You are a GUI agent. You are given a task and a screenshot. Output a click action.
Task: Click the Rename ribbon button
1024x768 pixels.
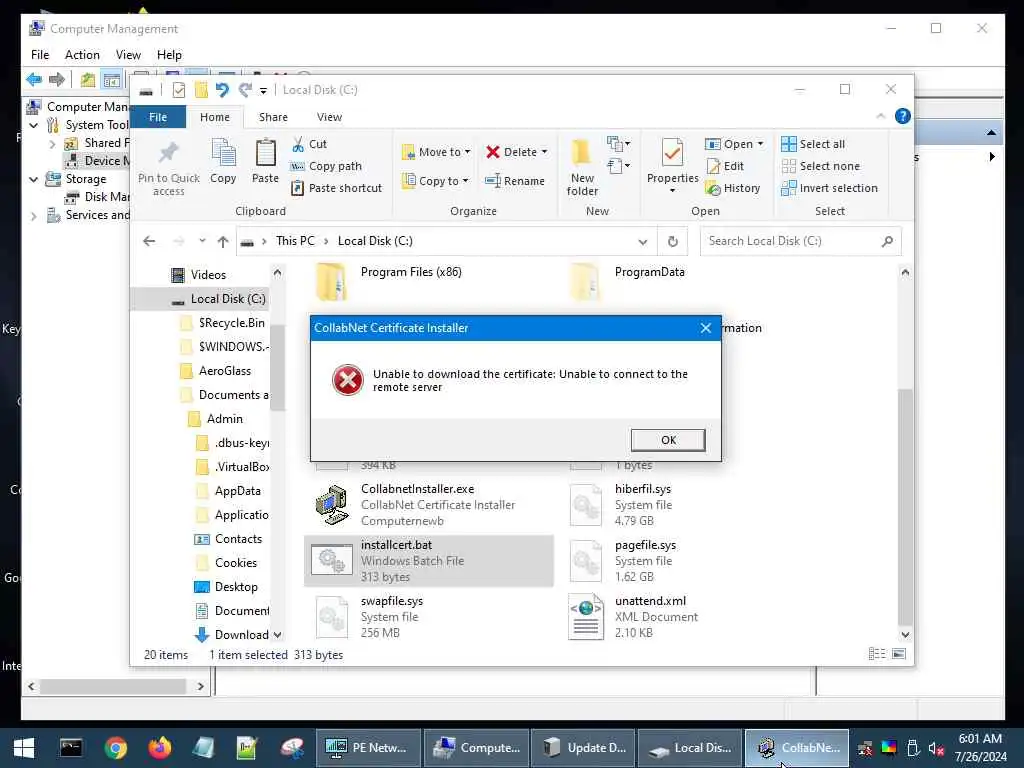pos(515,181)
